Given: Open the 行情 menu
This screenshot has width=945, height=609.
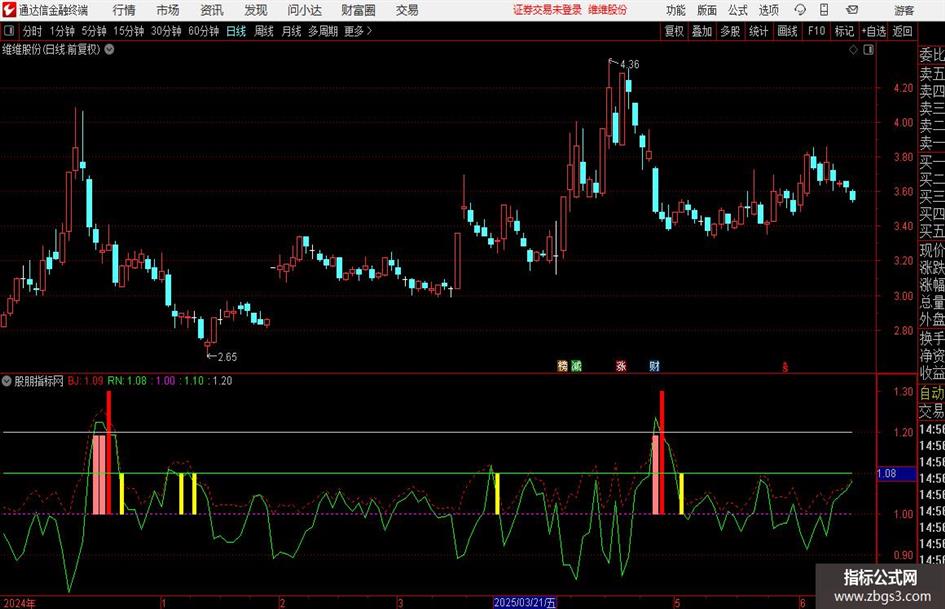Looking at the screenshot, I should pos(124,10).
